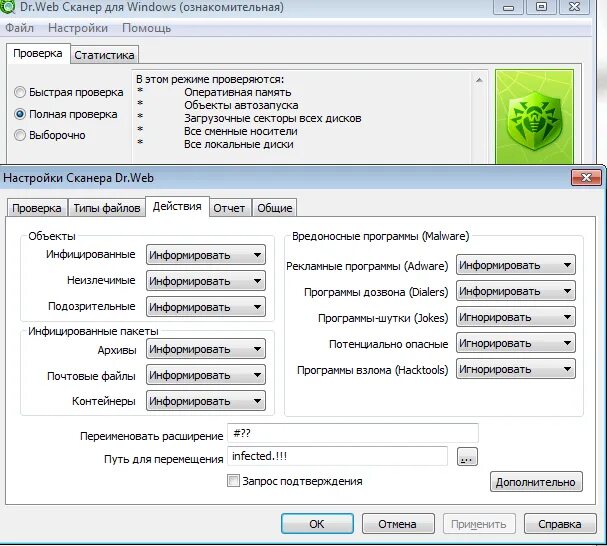Switch to the Отчет tab
Screen dimensions: 607x546
[229, 208]
